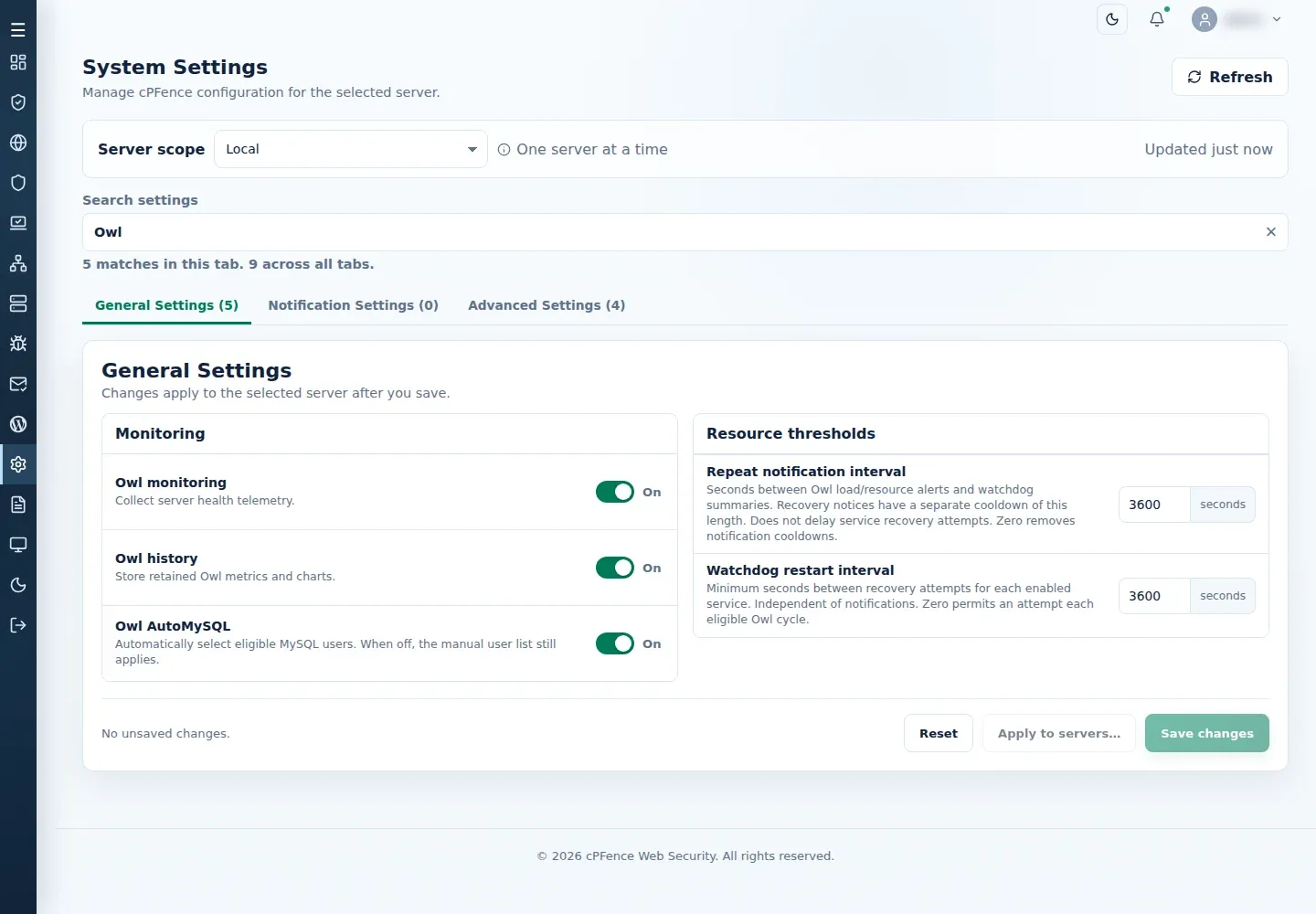
Task: Open the Advanced Settings (4) tab
Action: (547, 305)
